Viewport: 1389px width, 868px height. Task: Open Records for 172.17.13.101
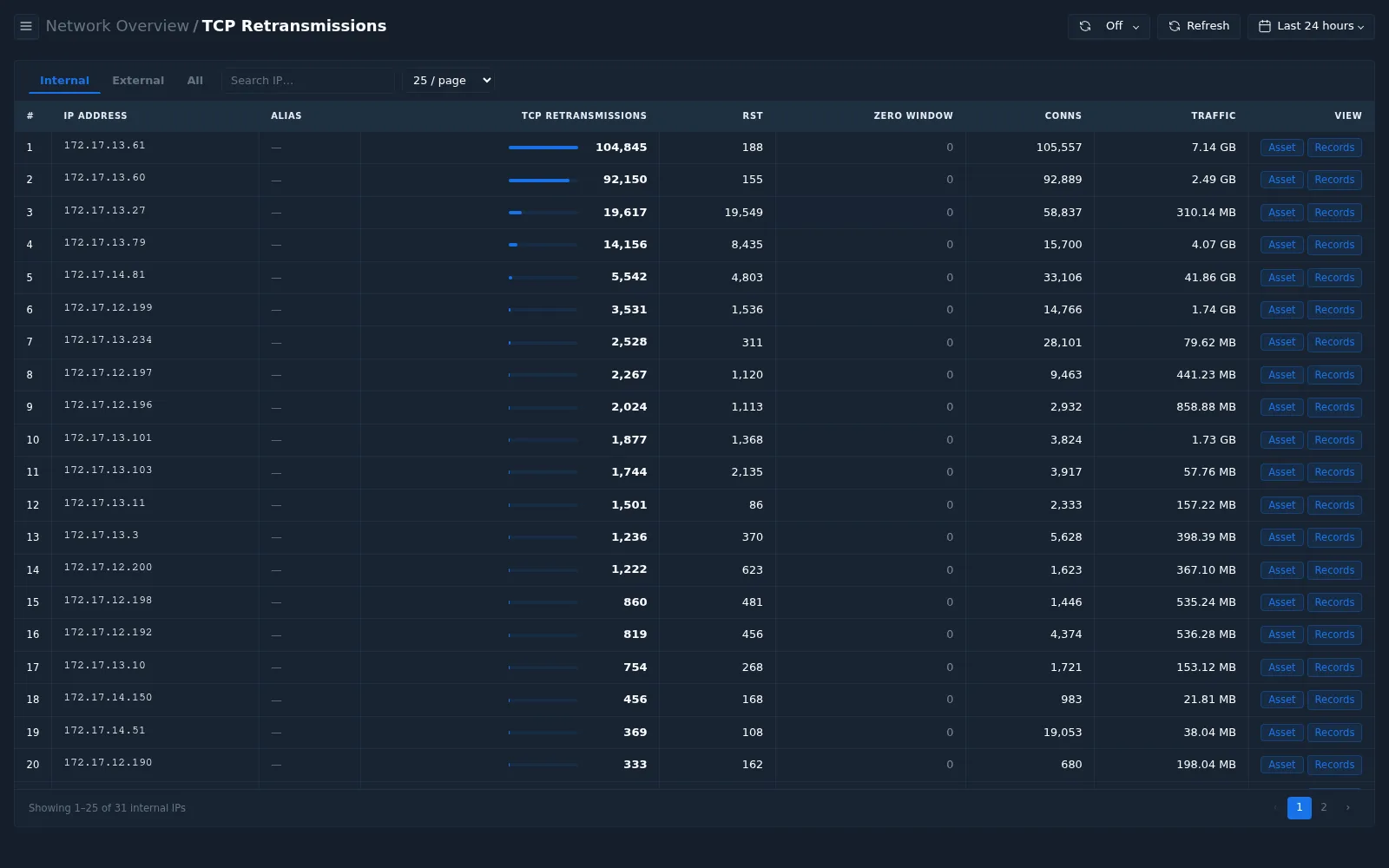pos(1334,440)
